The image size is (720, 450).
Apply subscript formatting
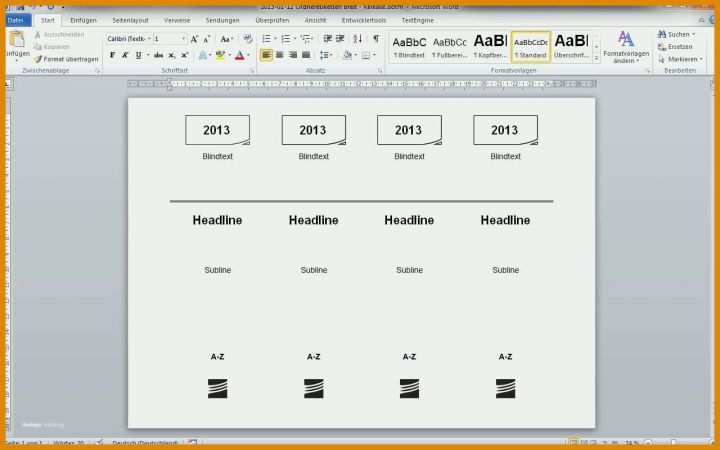(x=171, y=55)
